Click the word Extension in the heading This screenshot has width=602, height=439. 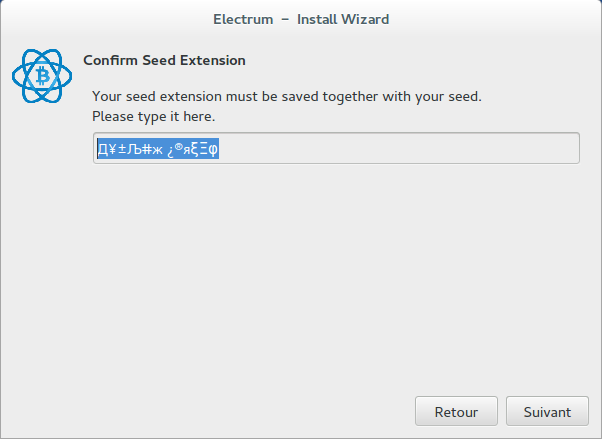(213, 60)
